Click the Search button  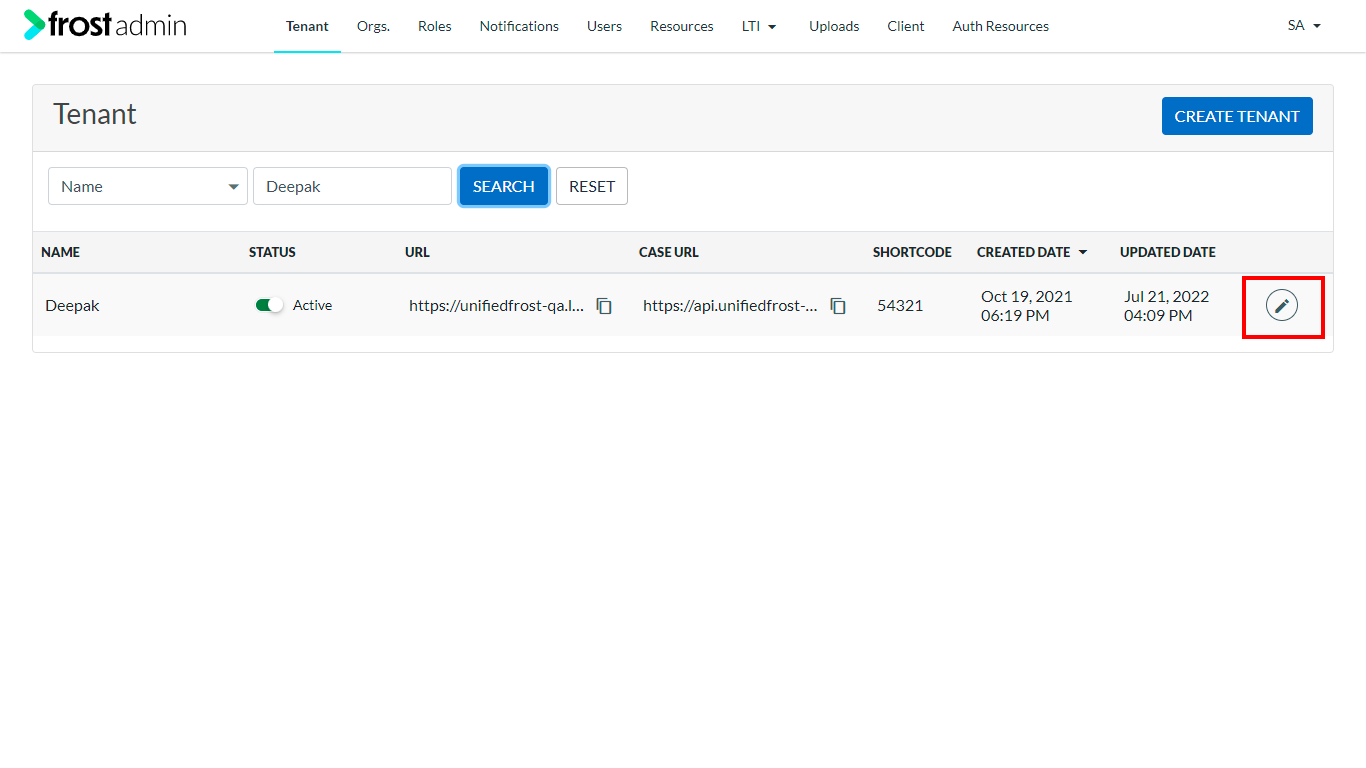tap(504, 186)
